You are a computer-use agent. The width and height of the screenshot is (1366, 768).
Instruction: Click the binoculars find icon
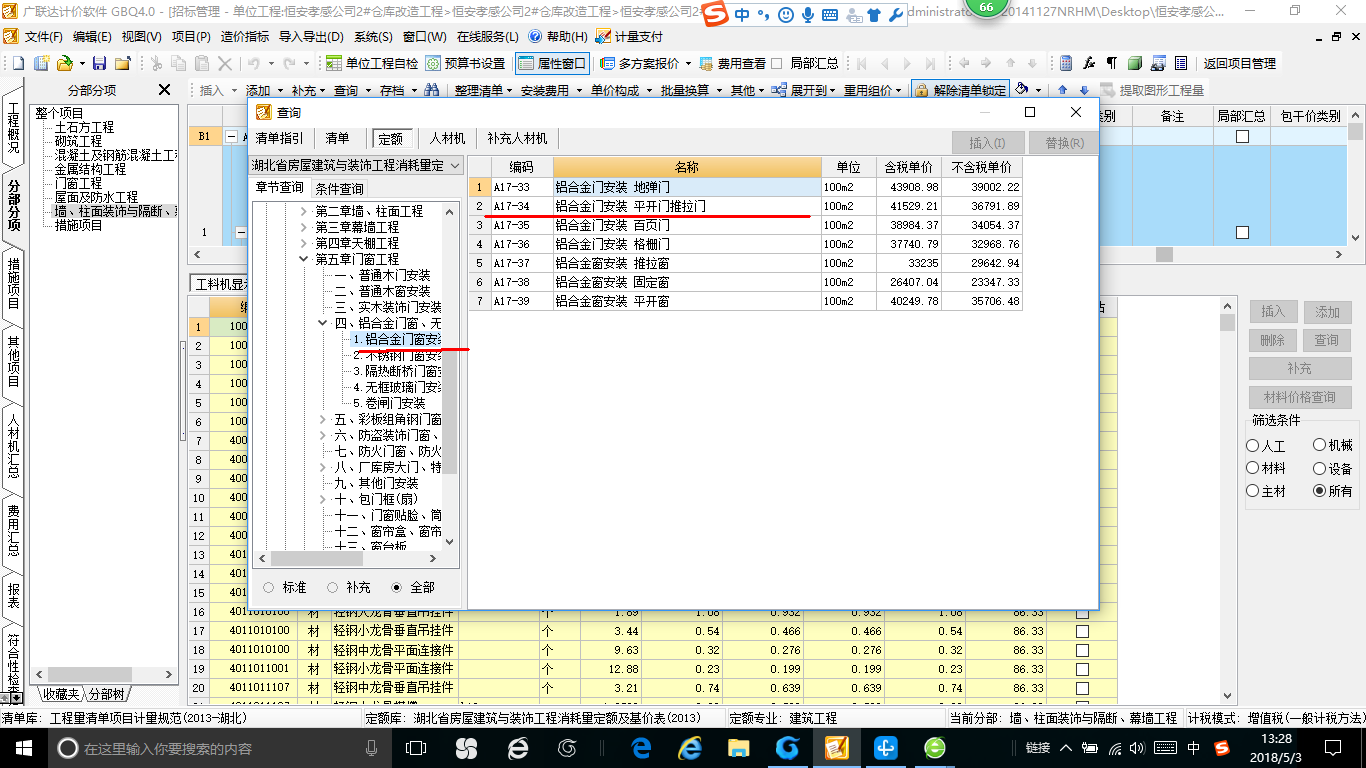(432, 90)
